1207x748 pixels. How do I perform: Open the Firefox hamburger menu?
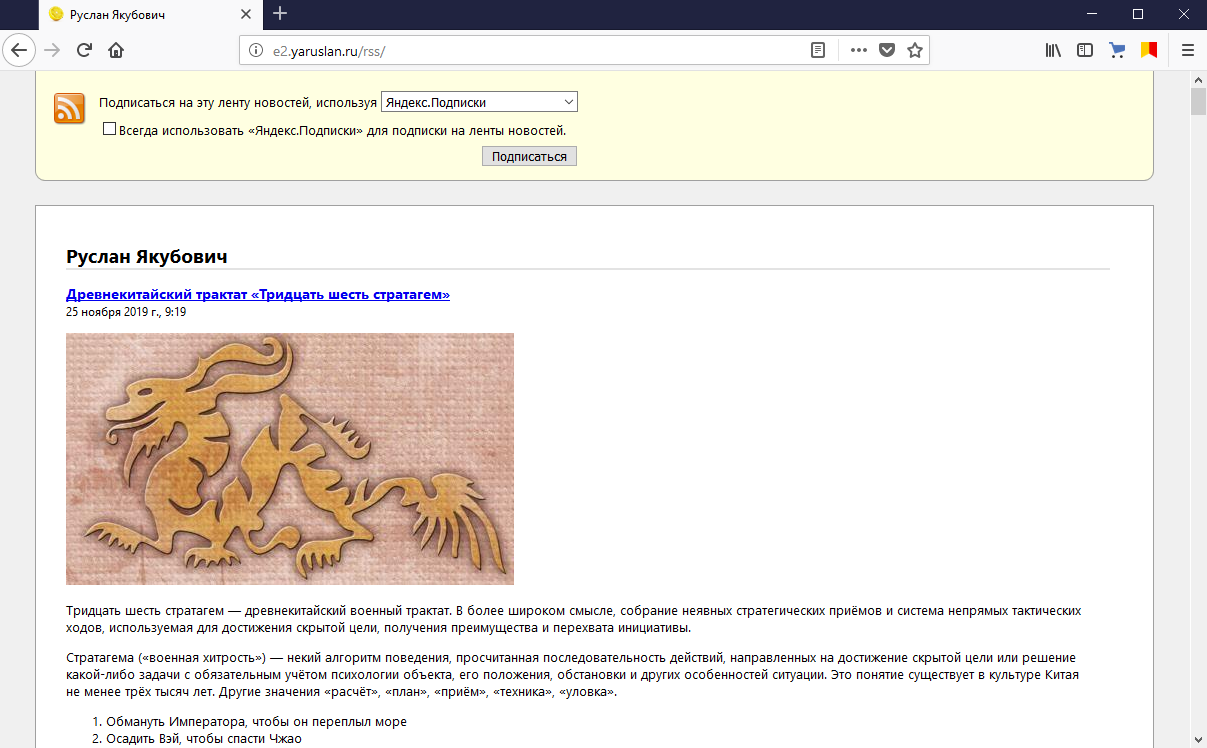click(1188, 50)
